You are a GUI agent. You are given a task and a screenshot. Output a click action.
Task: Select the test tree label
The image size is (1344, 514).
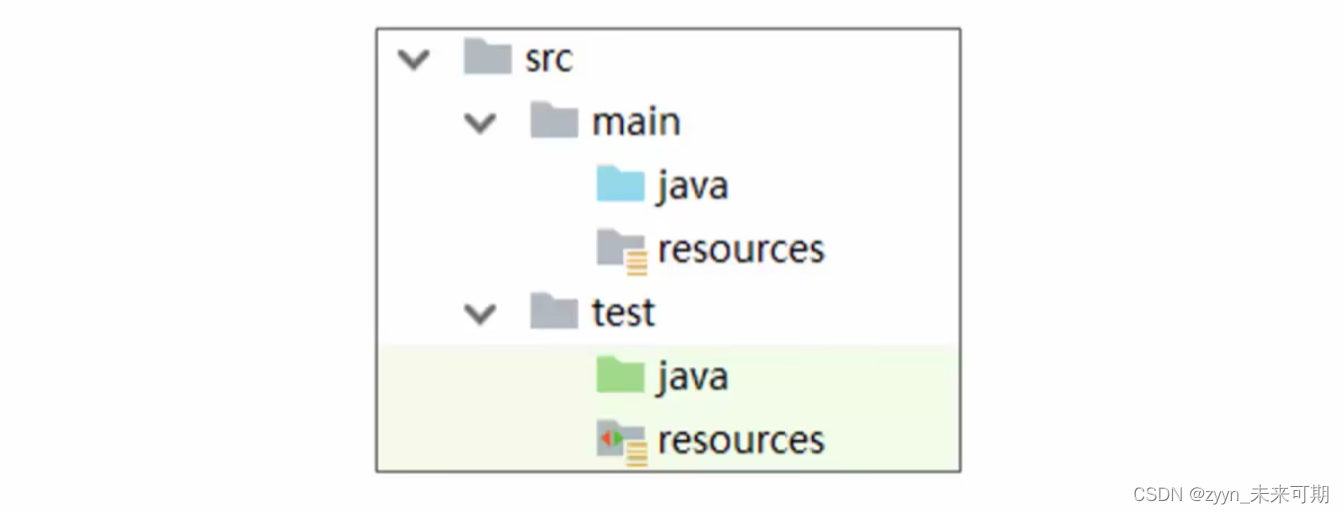click(624, 313)
